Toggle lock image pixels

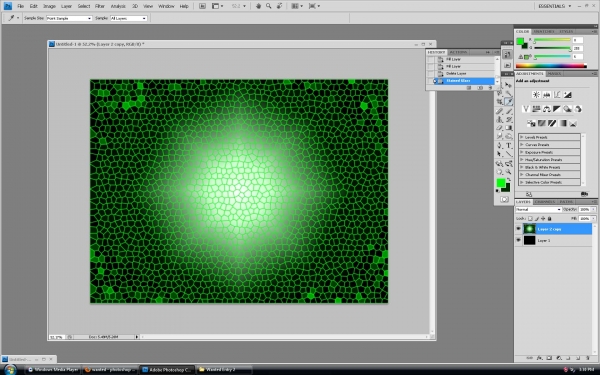point(537,218)
